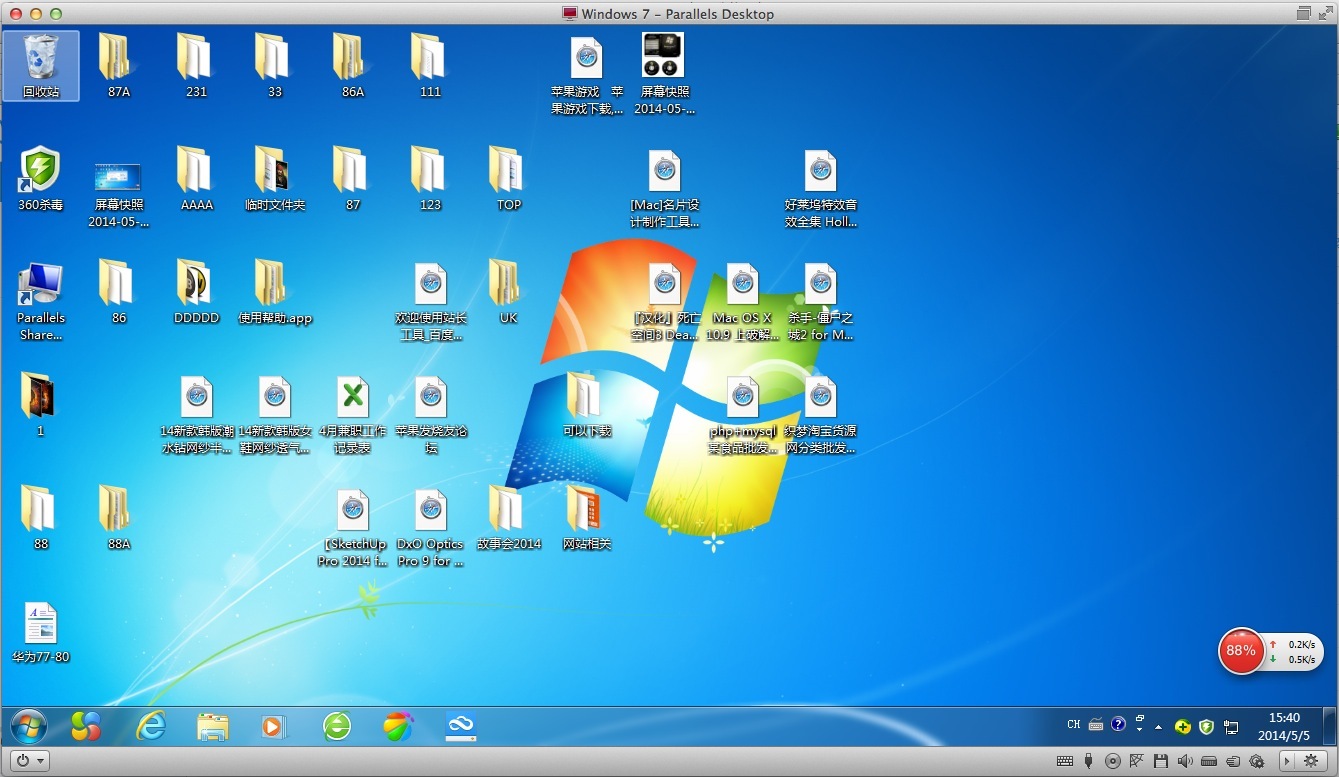The image size is (1339, 777).
Task: Open the Recycle Bin (回收站) desktop icon
Action: pyautogui.click(x=41, y=59)
